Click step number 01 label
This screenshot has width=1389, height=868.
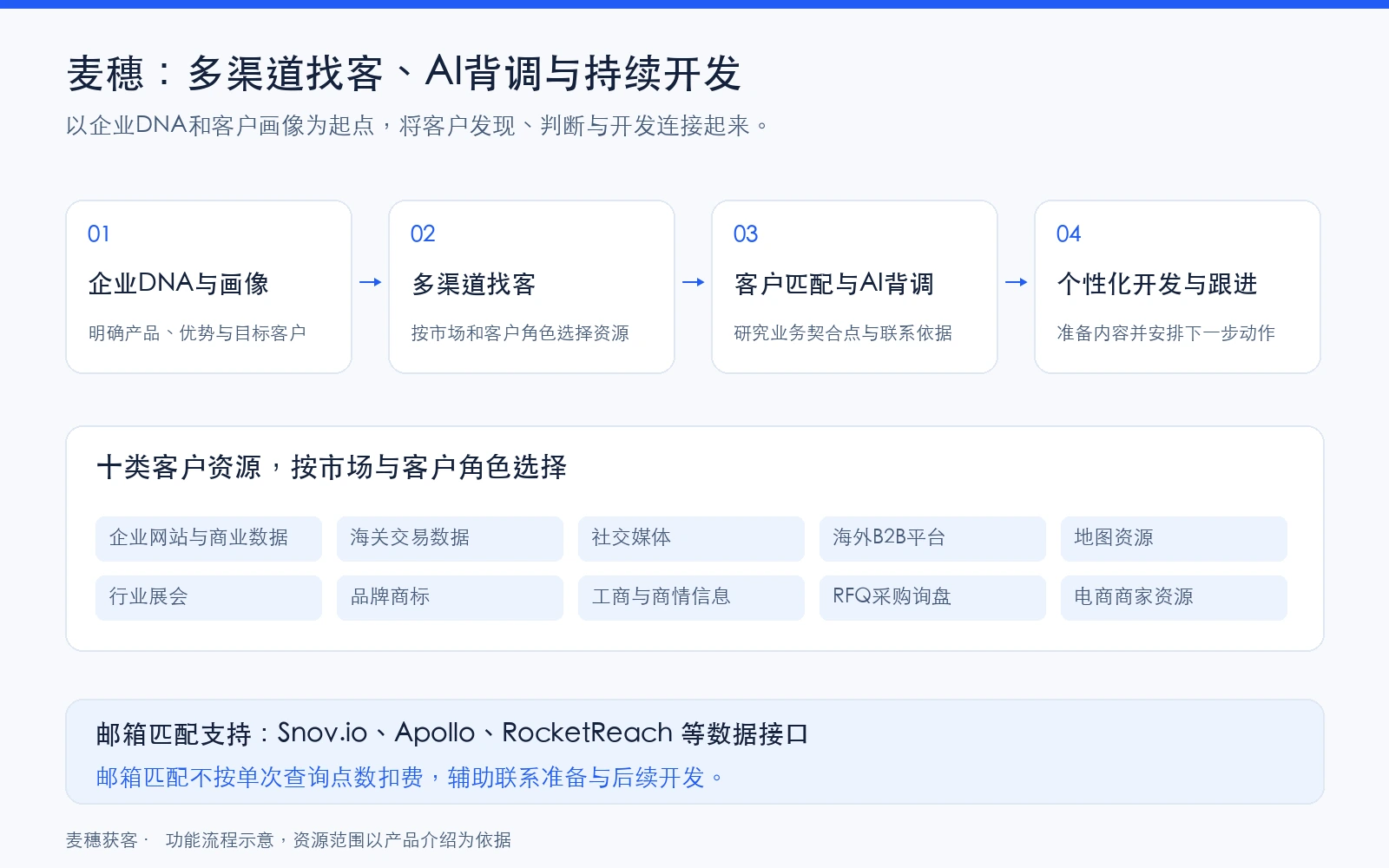(x=99, y=233)
